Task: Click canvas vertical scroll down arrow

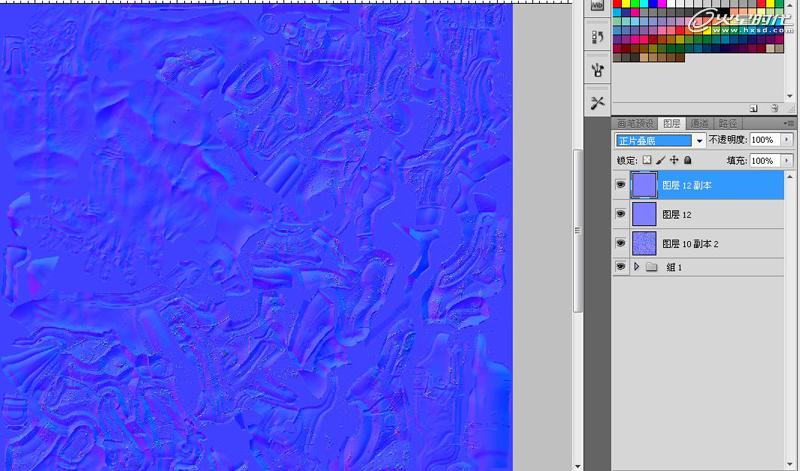Action: click(578, 466)
